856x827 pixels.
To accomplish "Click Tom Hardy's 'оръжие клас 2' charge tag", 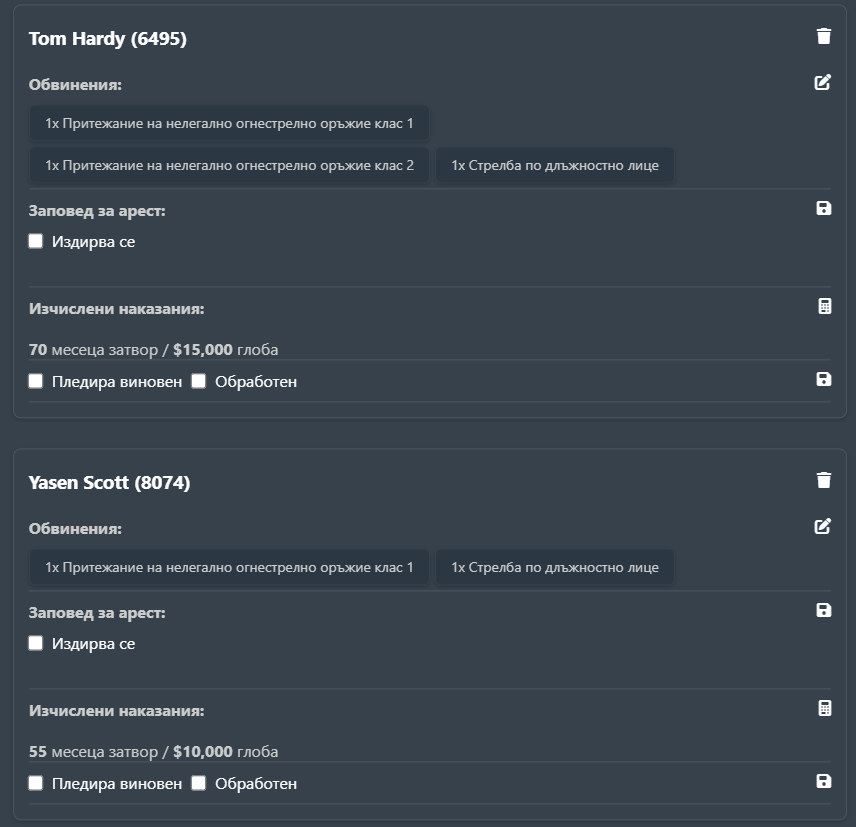I will pyautogui.click(x=229, y=165).
